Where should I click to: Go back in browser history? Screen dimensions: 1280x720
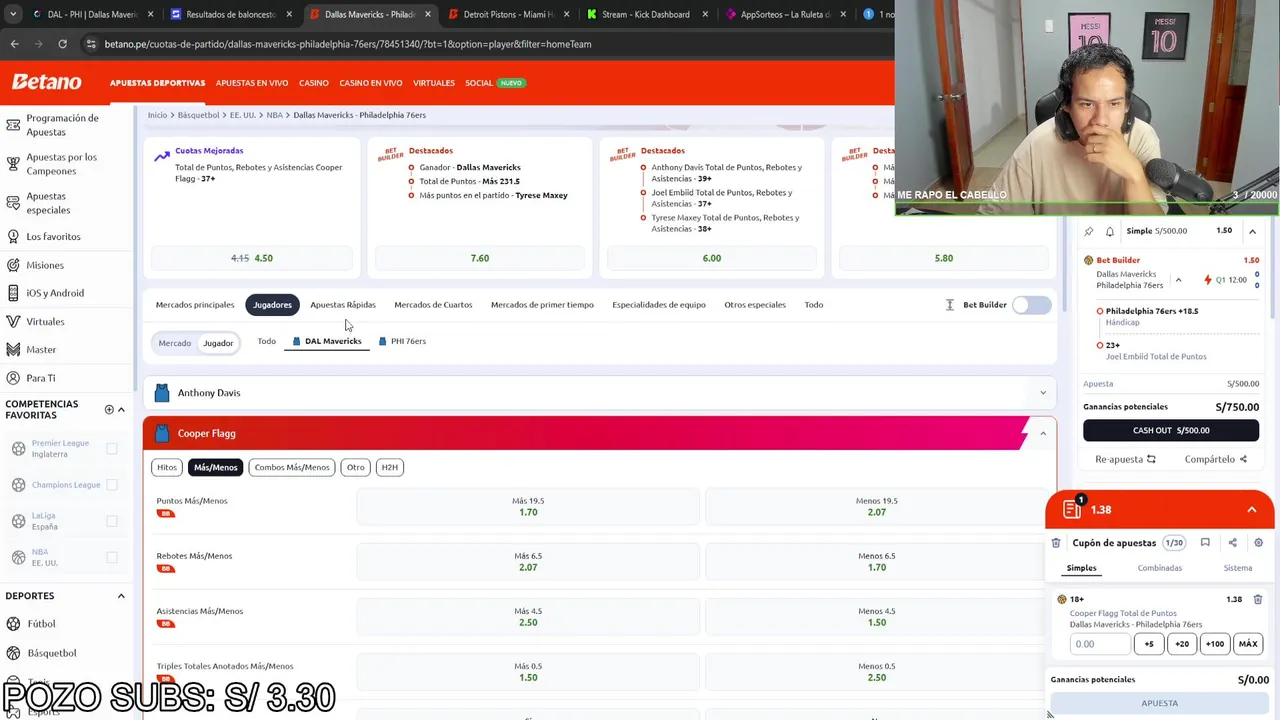click(x=14, y=44)
